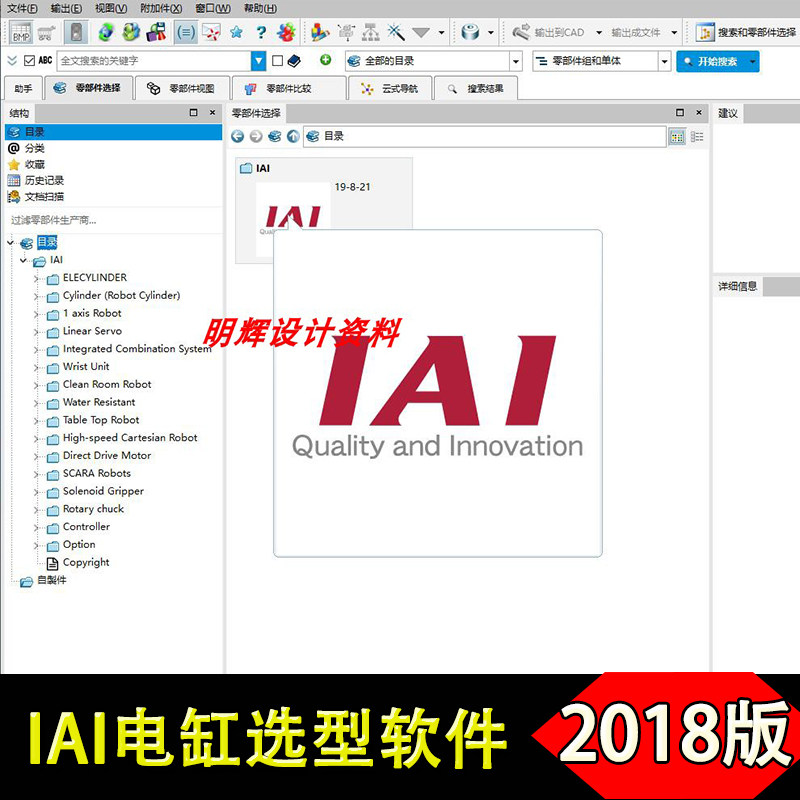Screen dimensions: 800x800
Task: Click the floppy disk with colored books icon
Action: coord(157,33)
